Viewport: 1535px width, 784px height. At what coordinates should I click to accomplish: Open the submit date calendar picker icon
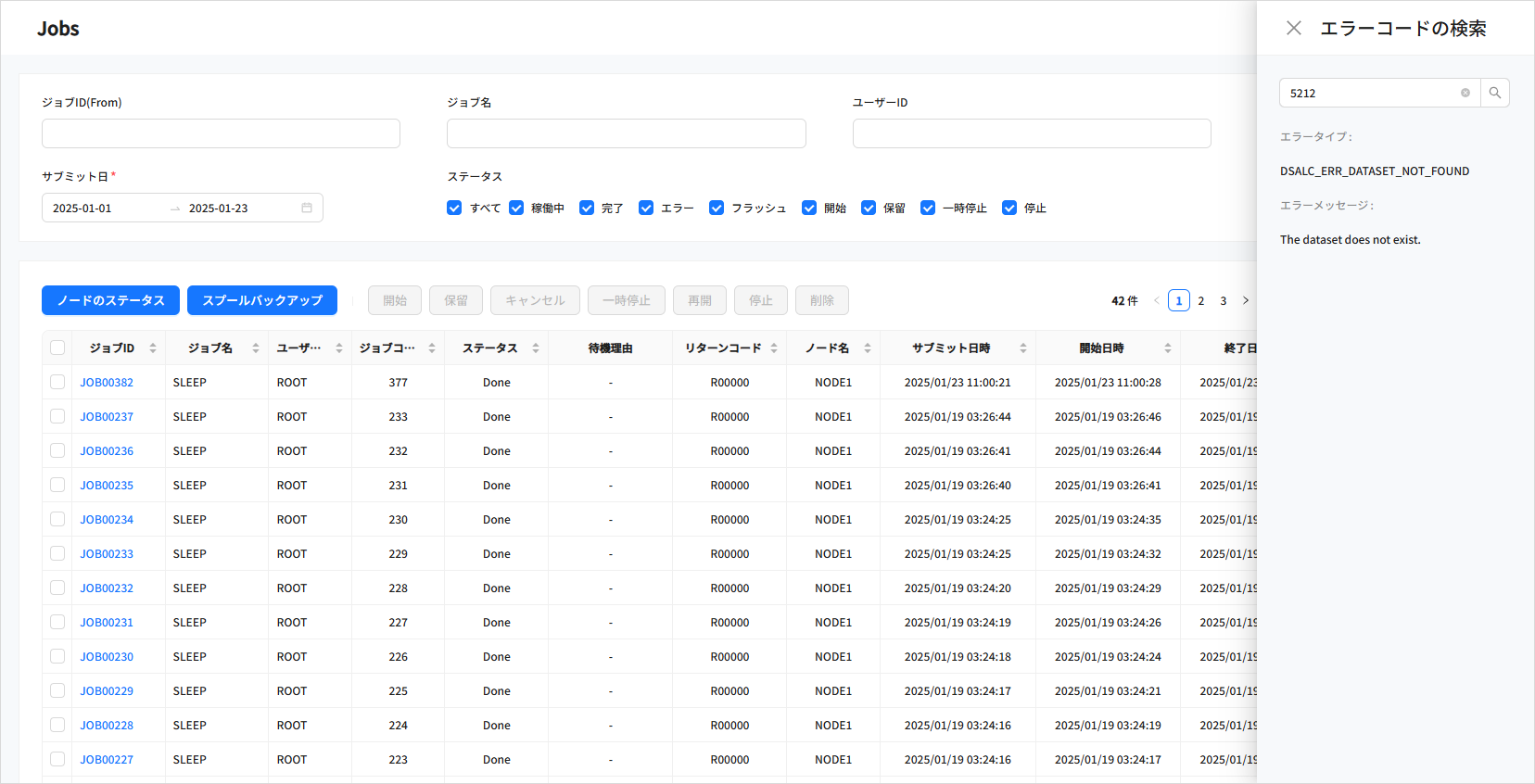tap(307, 208)
